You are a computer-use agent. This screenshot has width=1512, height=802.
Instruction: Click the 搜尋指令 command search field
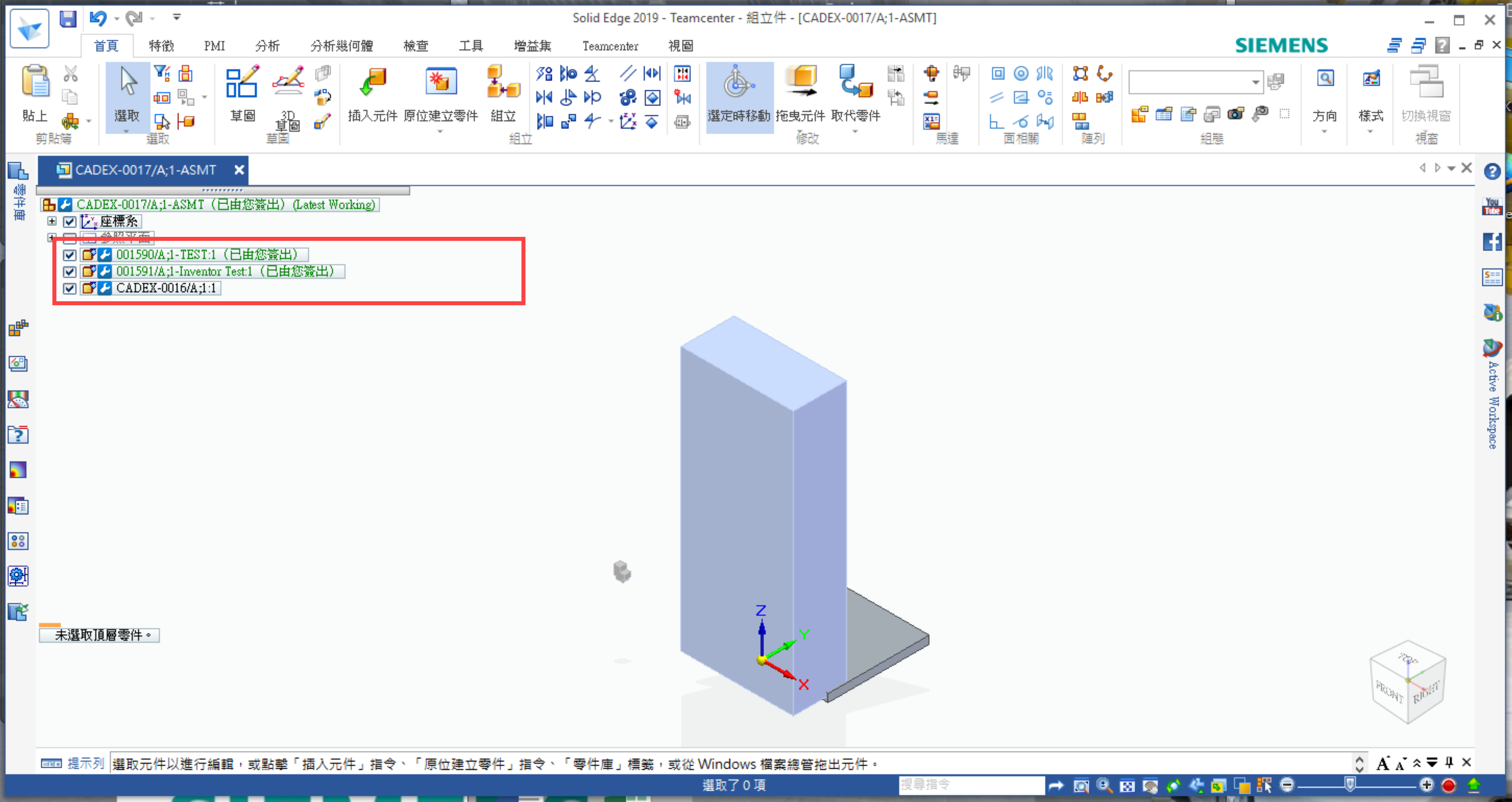pyautogui.click(x=971, y=785)
